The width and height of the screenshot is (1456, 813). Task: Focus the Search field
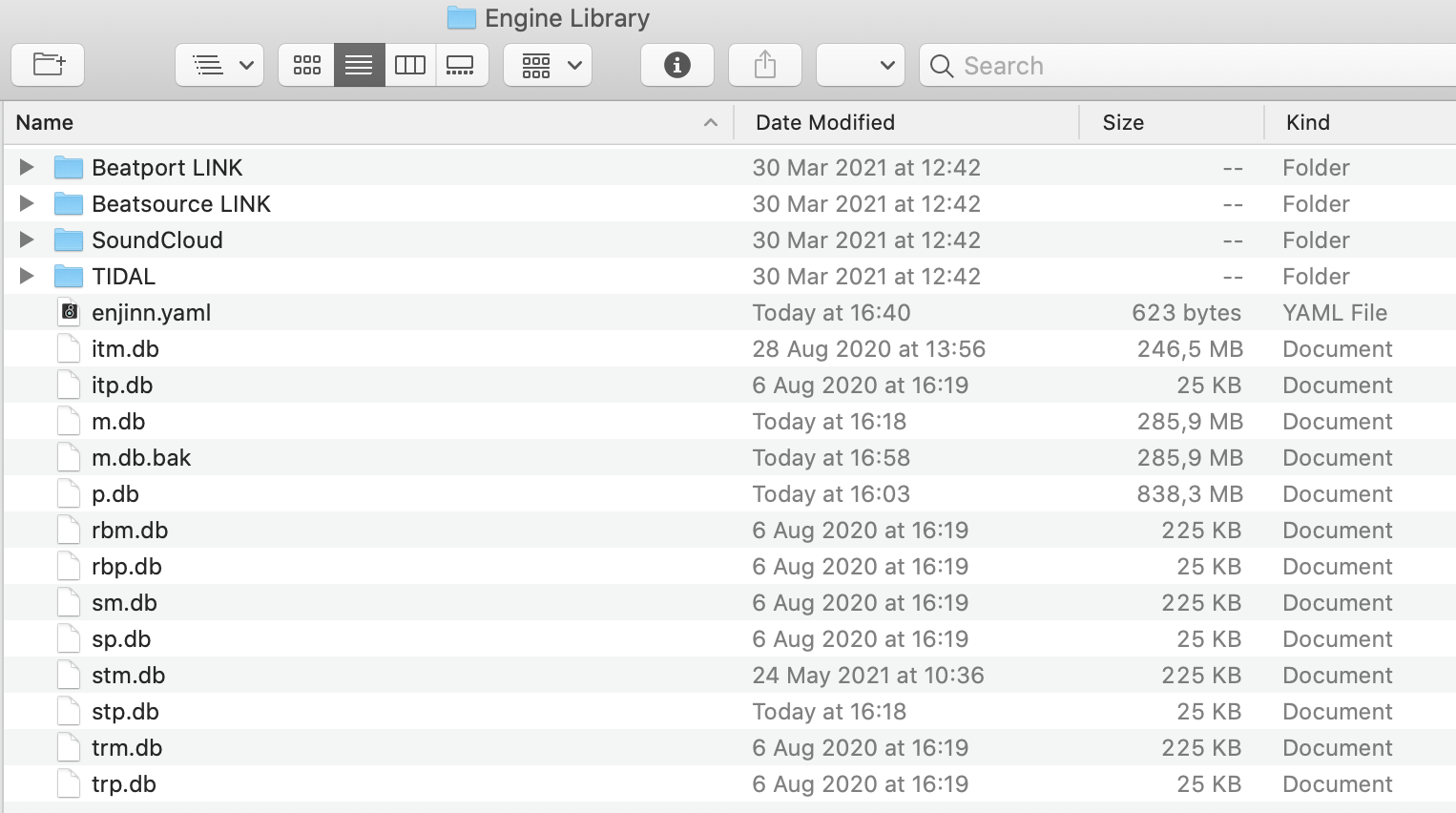pos(1188,65)
